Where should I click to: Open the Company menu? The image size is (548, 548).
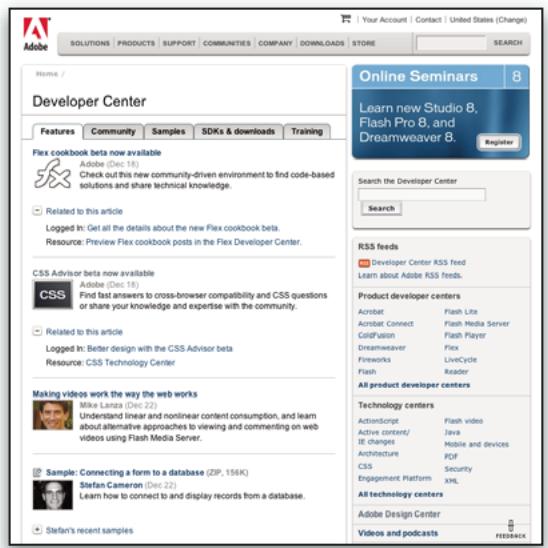pyautogui.click(x=275, y=43)
